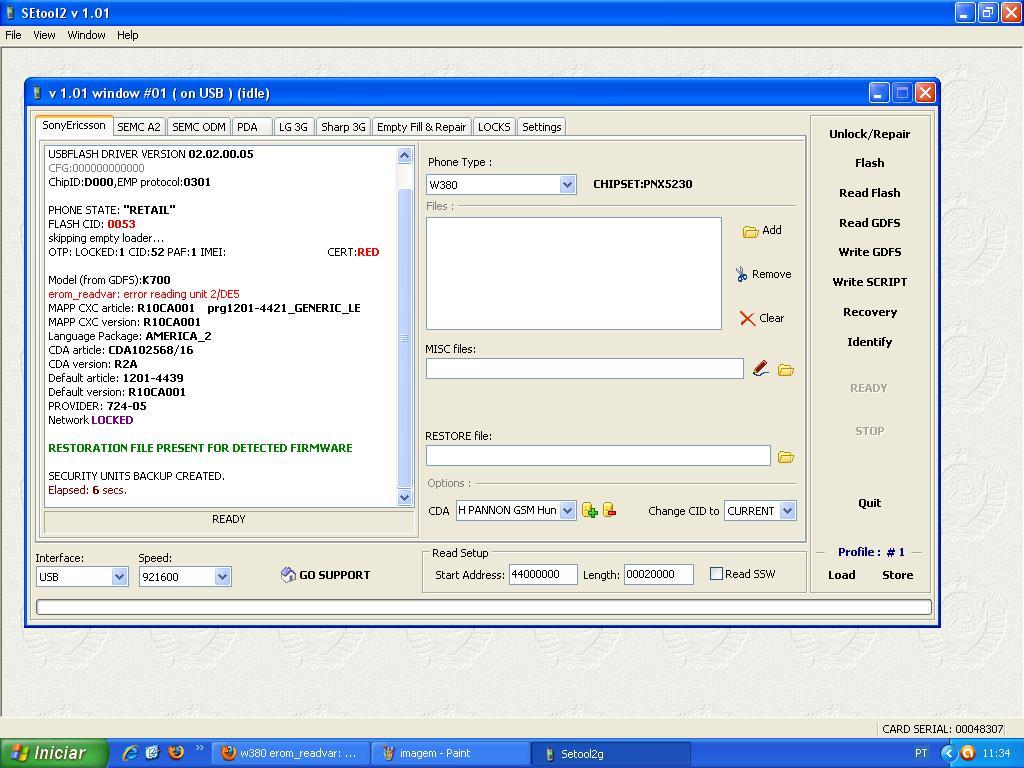The width and height of the screenshot is (1024, 768).
Task: Click the Length input field
Action: [658, 575]
